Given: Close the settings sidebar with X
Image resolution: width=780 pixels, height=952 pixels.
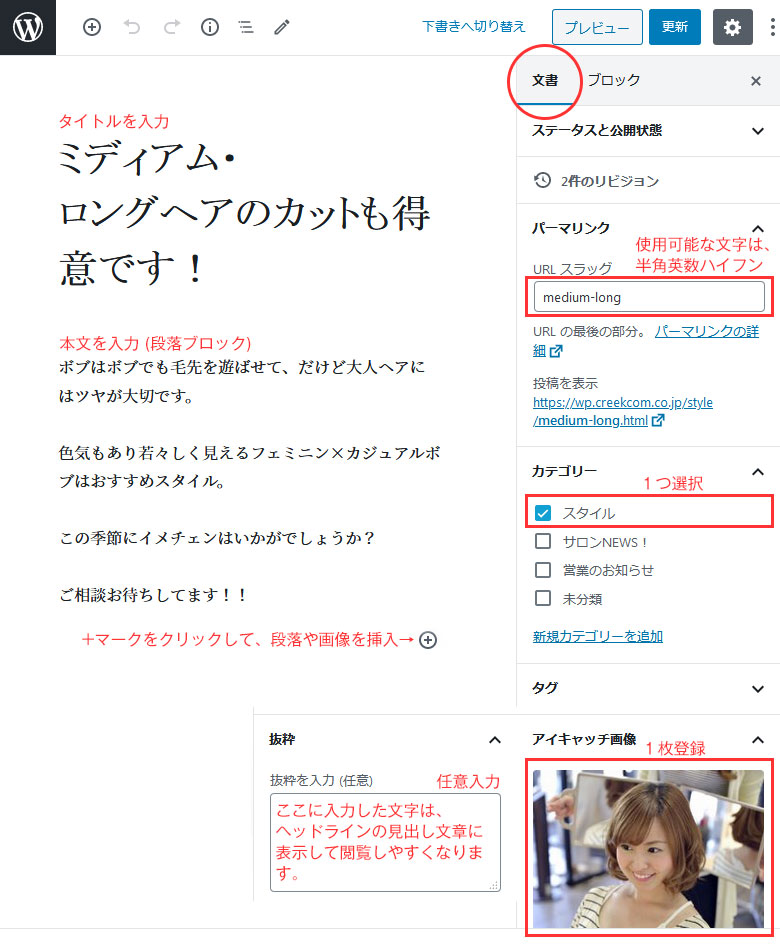Looking at the screenshot, I should [756, 81].
